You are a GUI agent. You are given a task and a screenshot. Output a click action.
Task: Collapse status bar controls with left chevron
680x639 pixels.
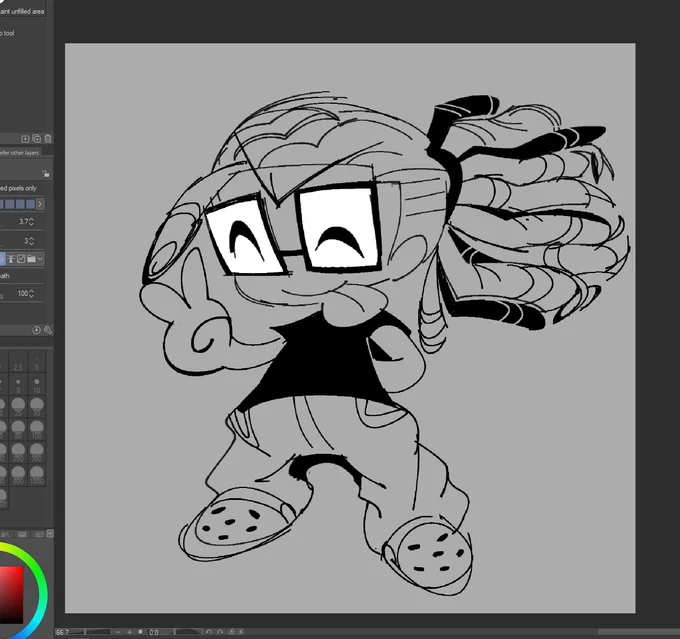pyautogui.click(x=241, y=632)
